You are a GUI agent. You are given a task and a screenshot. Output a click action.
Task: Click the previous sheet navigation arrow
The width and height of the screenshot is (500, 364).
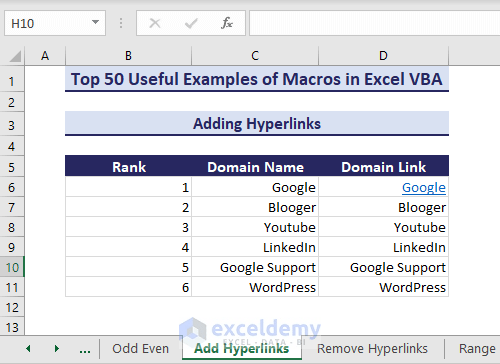(28, 349)
